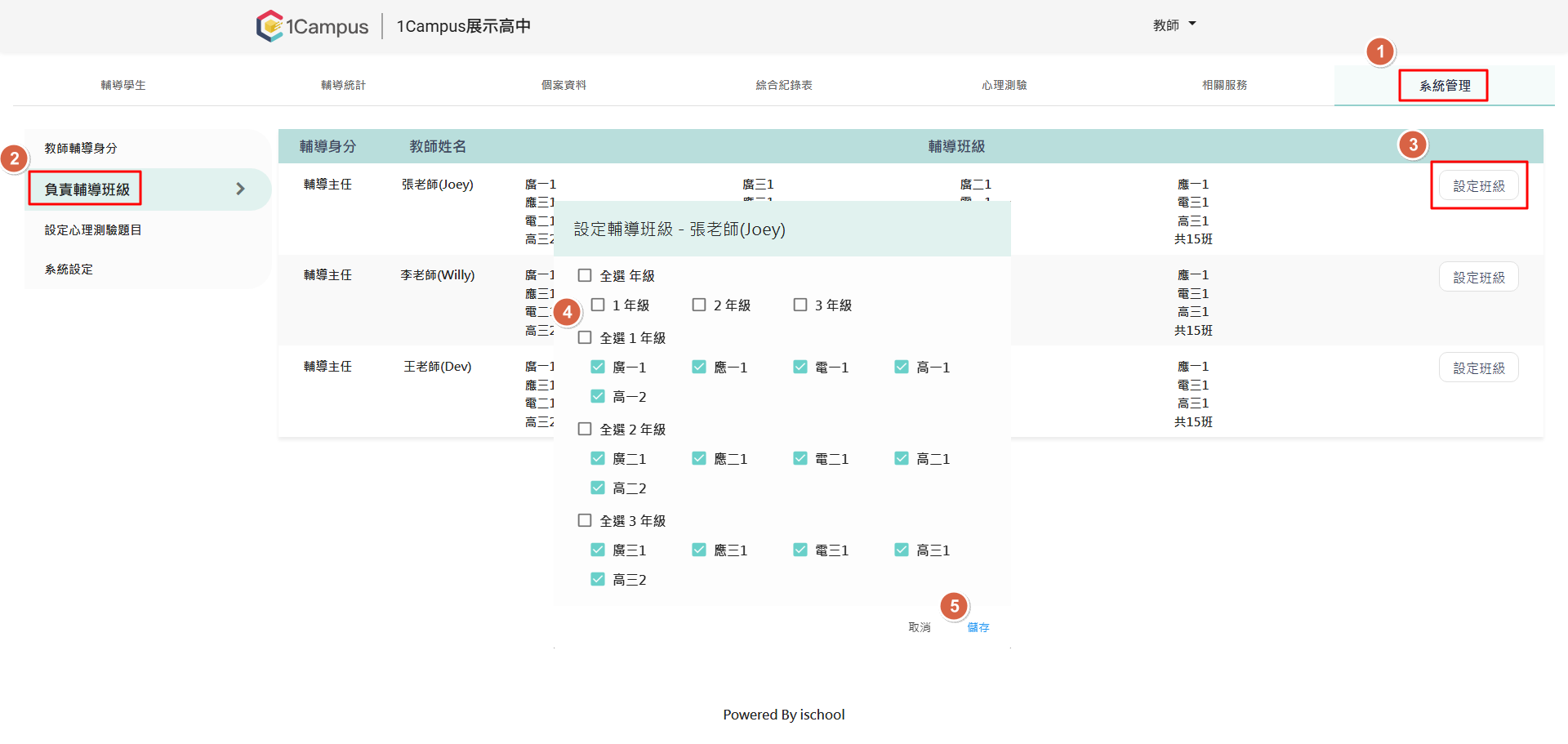Check the 2 年級 checkbox
The width and height of the screenshot is (1568, 744).
coord(699,305)
